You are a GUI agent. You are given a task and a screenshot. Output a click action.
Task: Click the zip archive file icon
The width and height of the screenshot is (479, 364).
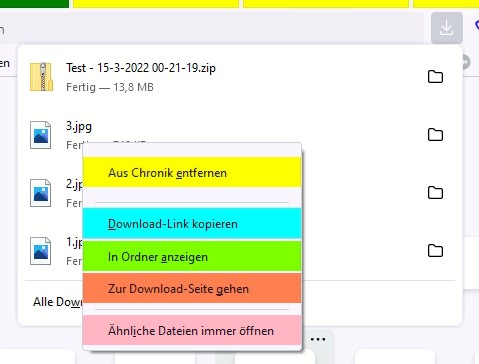(x=41, y=77)
